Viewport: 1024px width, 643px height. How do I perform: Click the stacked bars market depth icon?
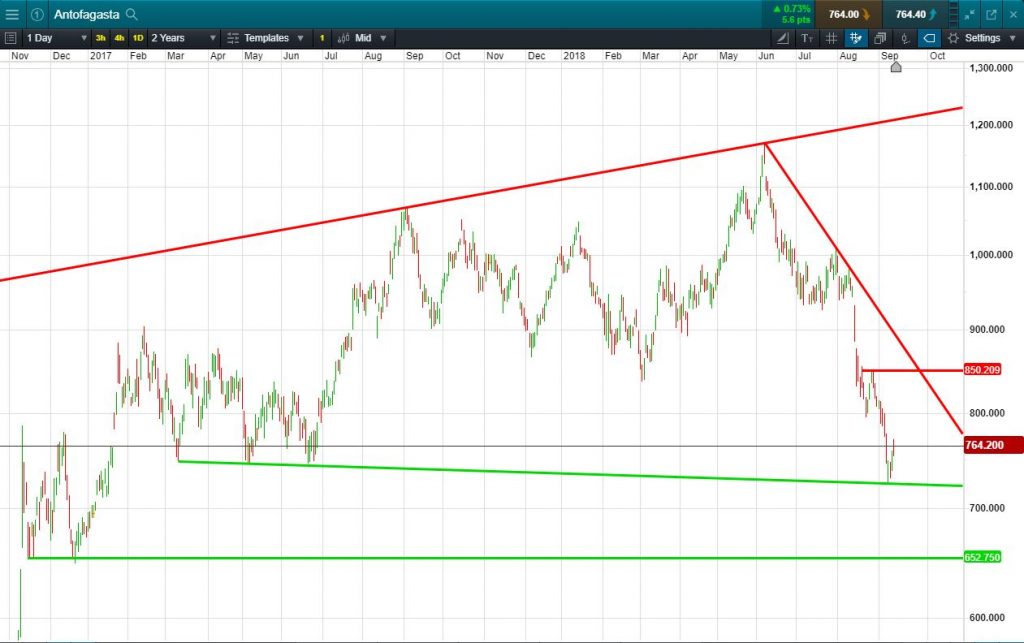(x=953, y=14)
